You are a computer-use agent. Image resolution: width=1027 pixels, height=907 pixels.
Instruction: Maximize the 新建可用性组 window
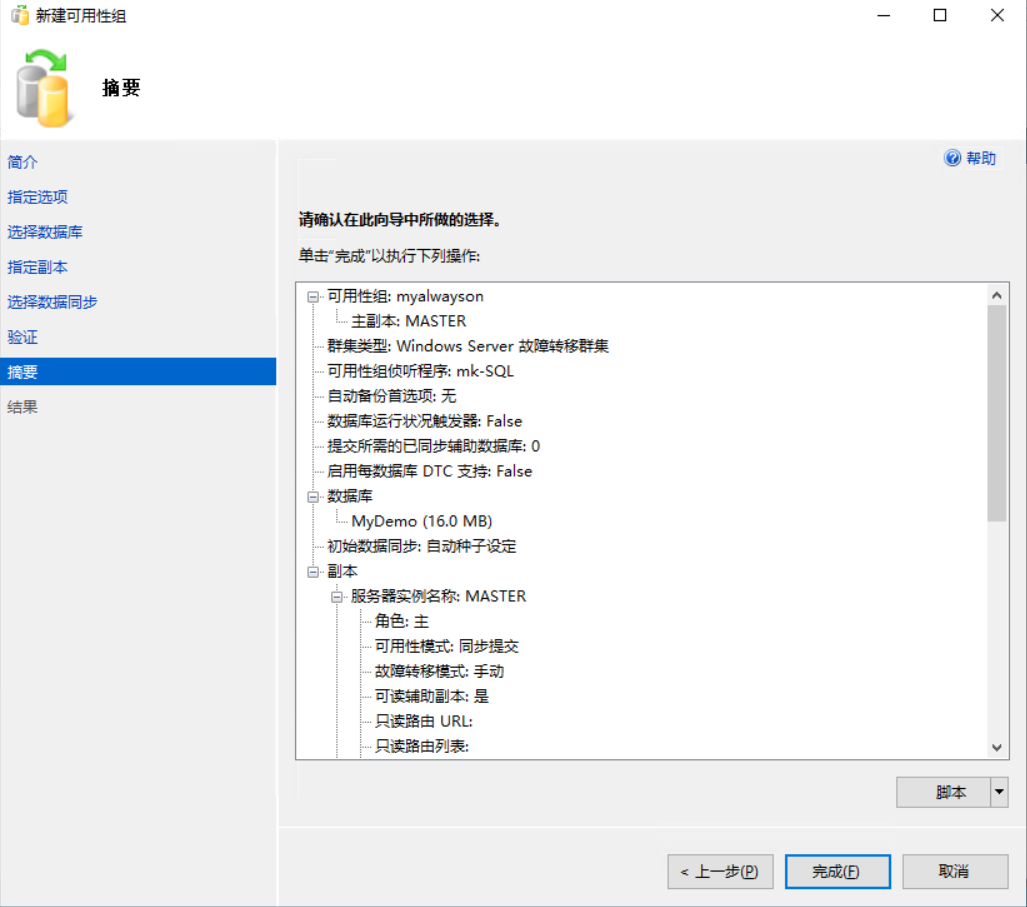pyautogui.click(x=940, y=15)
